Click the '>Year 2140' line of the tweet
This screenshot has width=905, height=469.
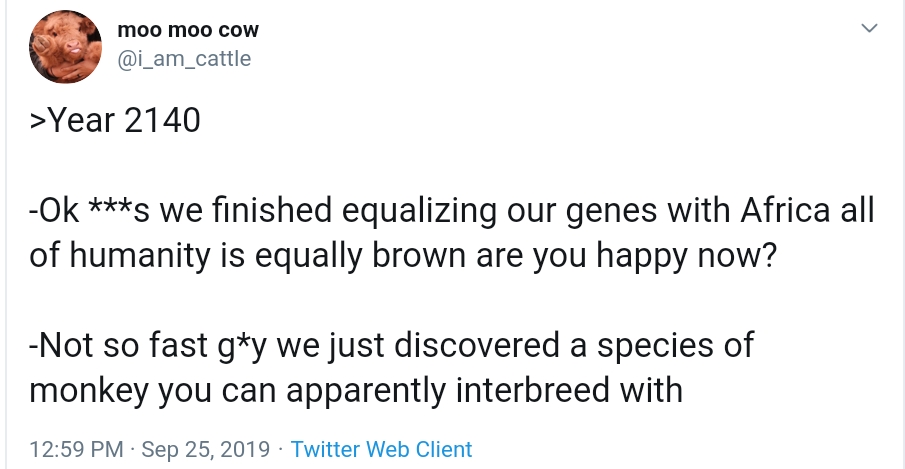tap(115, 121)
